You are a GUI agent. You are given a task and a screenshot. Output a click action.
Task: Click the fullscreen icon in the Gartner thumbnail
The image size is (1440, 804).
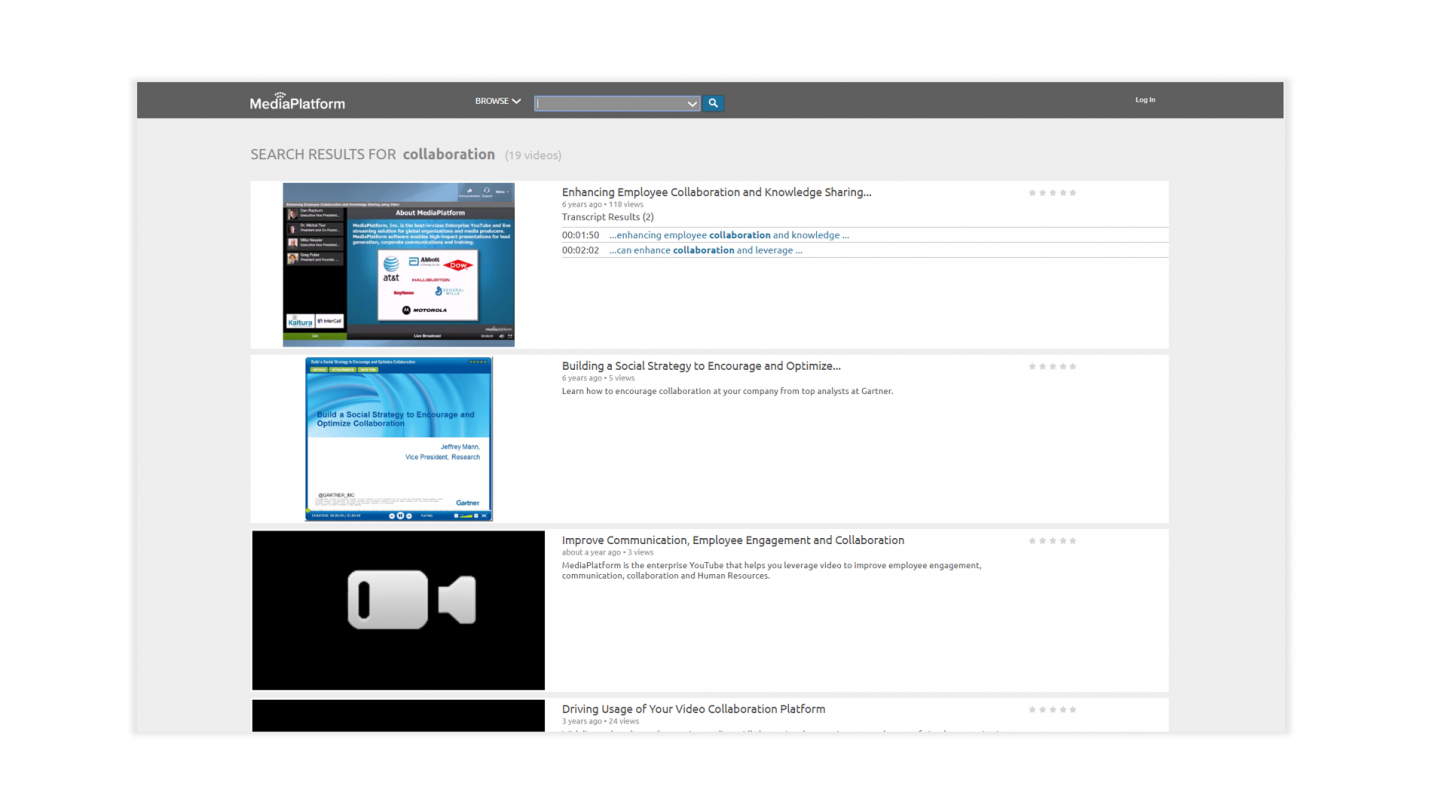(484, 515)
